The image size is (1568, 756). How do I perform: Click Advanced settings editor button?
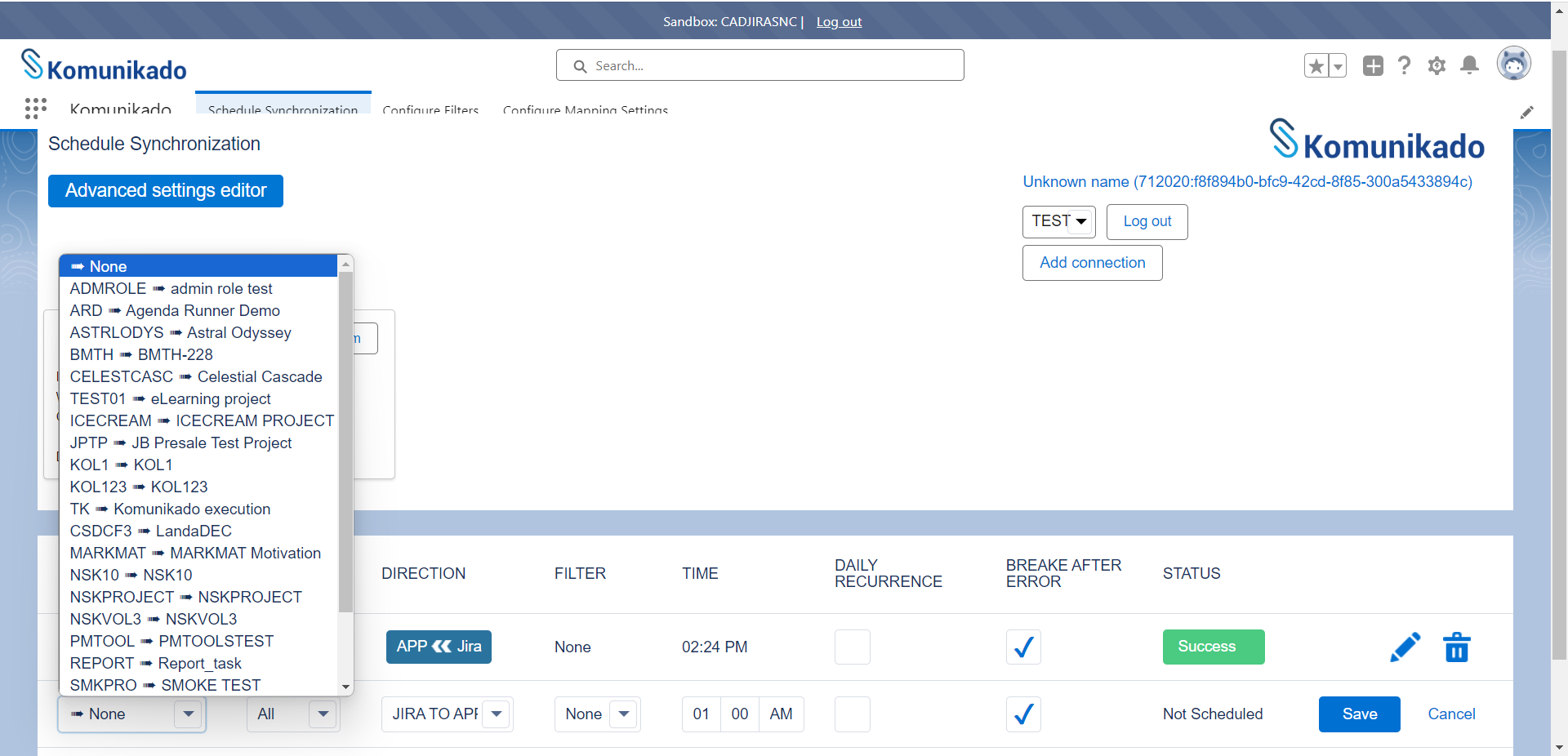pos(166,191)
